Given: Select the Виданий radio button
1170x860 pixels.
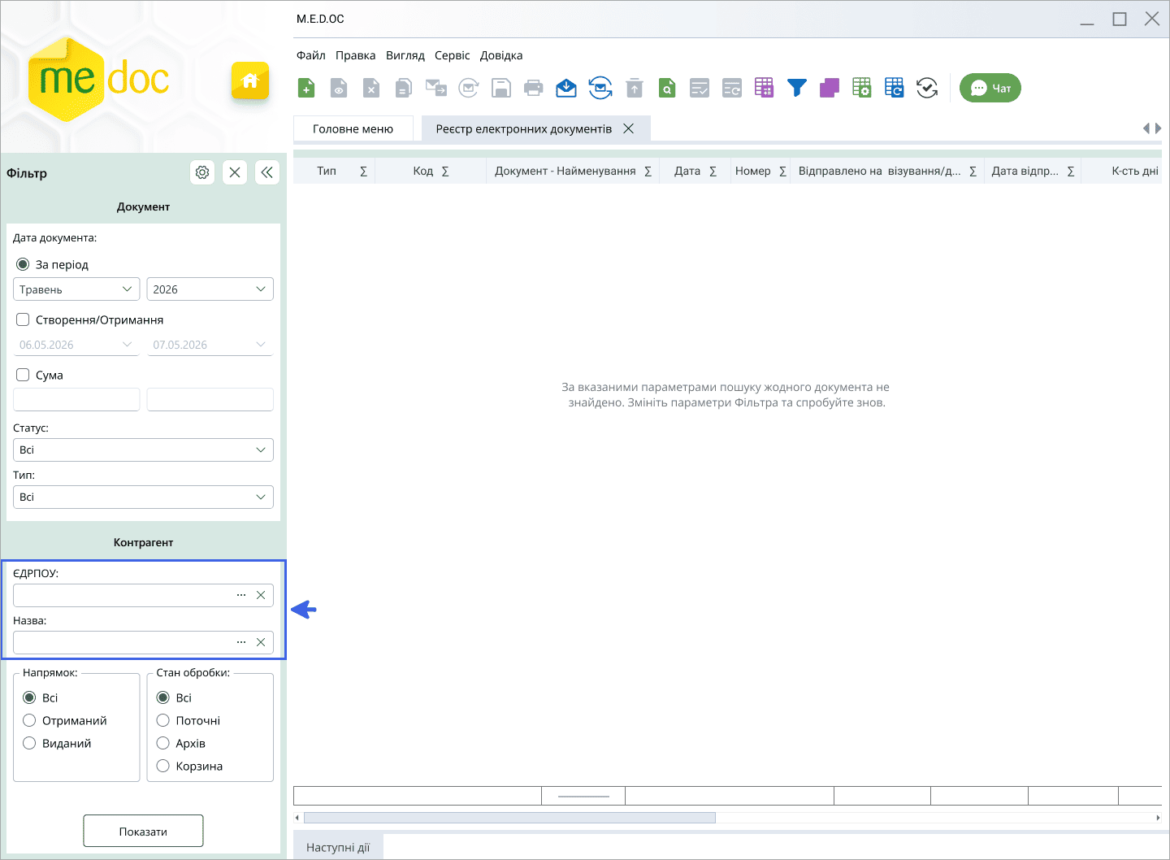Looking at the screenshot, I should [x=29, y=743].
